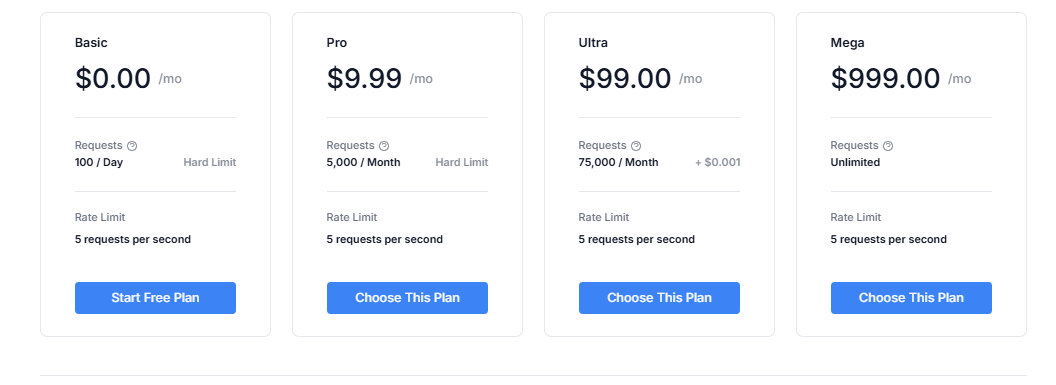Select the Pro plan title
This screenshot has height=385, width=1056.
[x=337, y=42]
